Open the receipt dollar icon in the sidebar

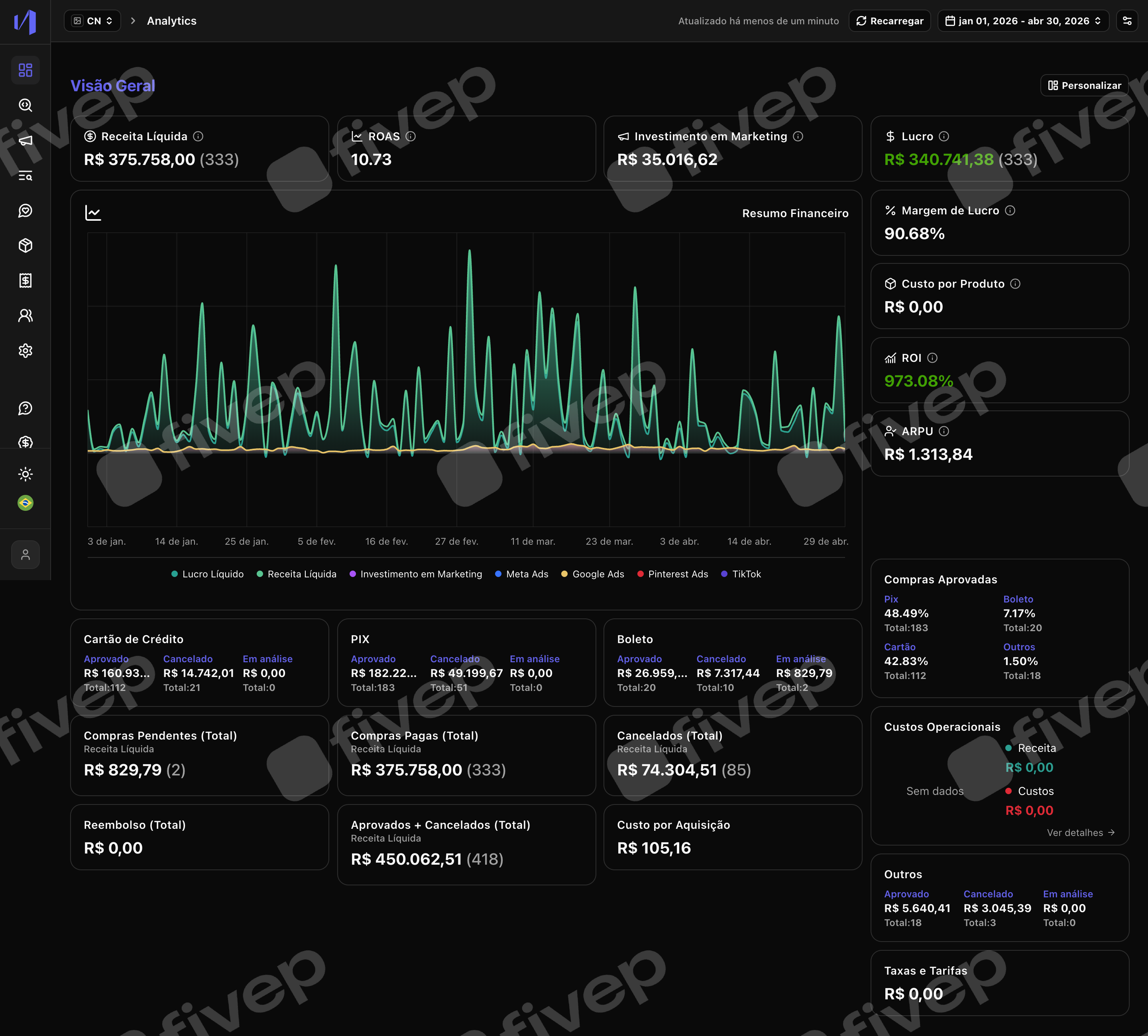pyautogui.click(x=25, y=281)
